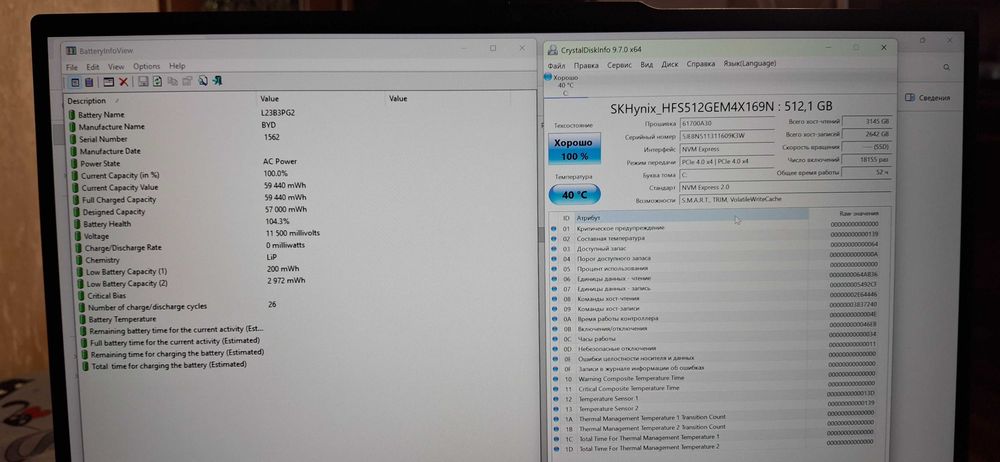The height and width of the screenshot is (462, 1000).
Task: Click the Всего хост-записей value 2642 GB
Action: pyautogui.click(x=866, y=134)
